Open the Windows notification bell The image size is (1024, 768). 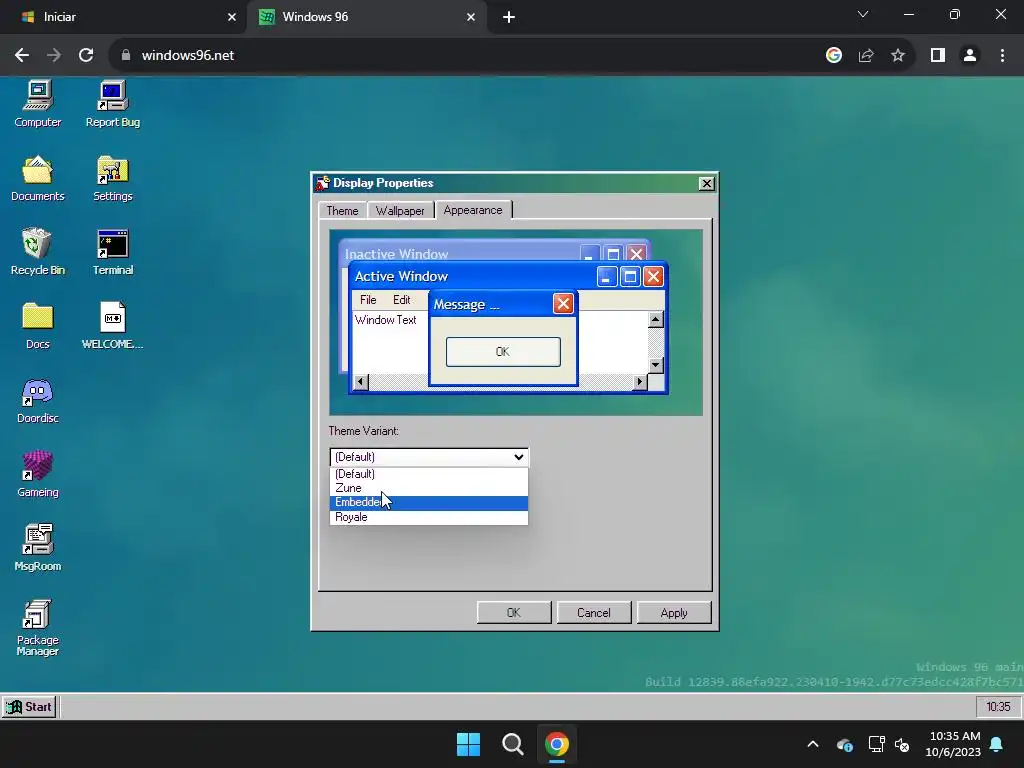tap(997, 744)
